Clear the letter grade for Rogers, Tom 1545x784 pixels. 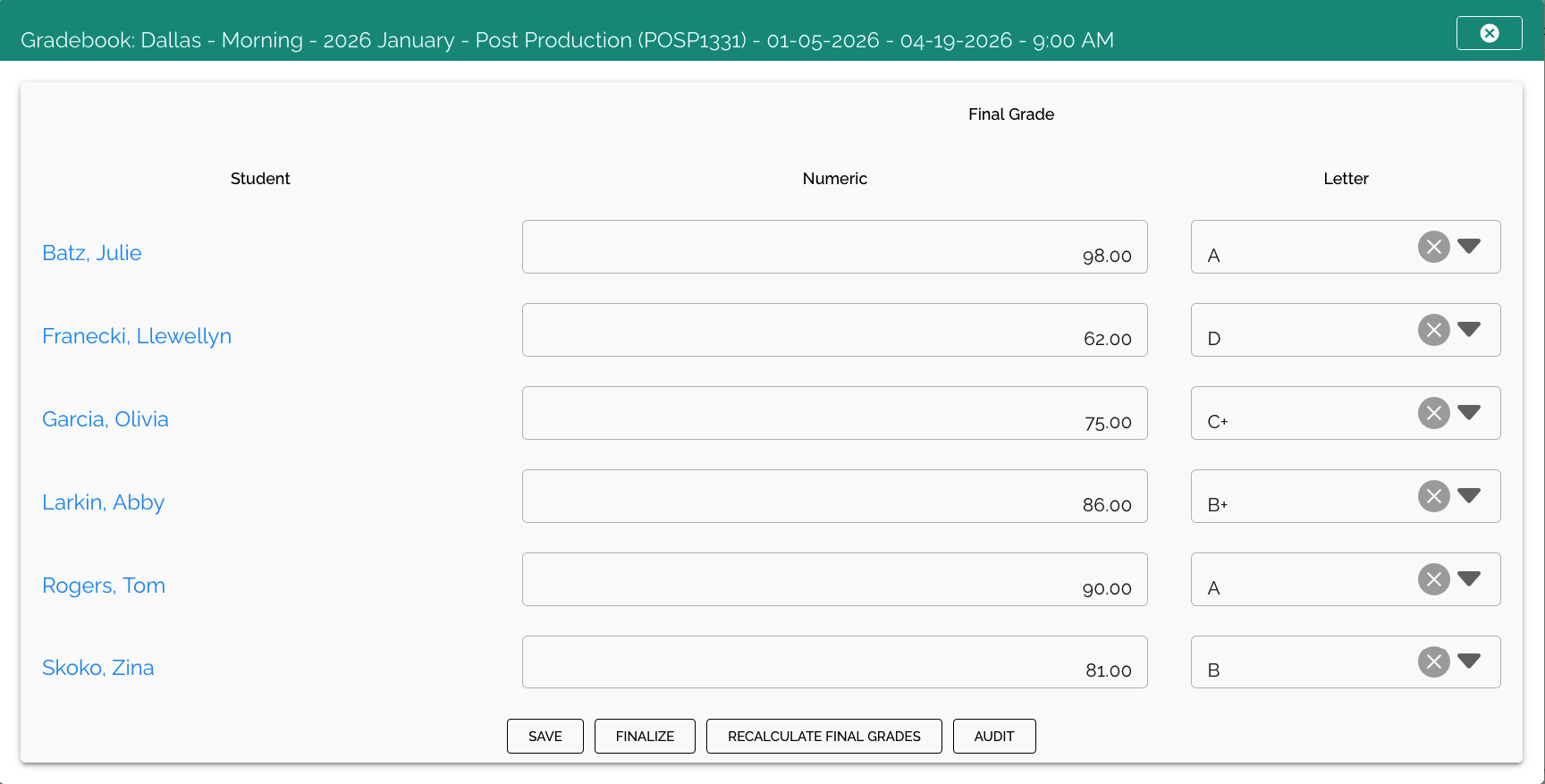click(1433, 579)
